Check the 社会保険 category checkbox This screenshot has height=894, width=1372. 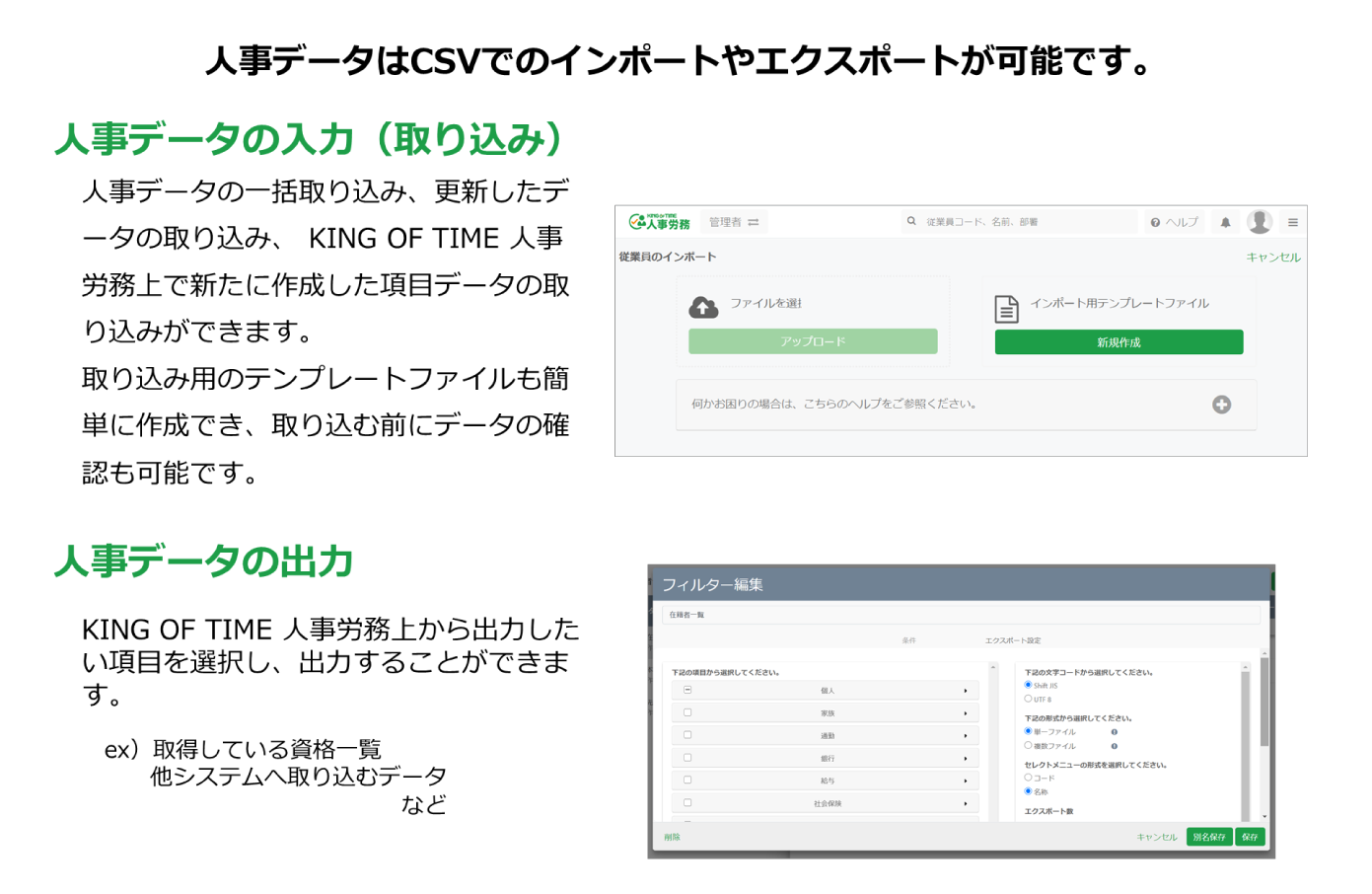687,803
